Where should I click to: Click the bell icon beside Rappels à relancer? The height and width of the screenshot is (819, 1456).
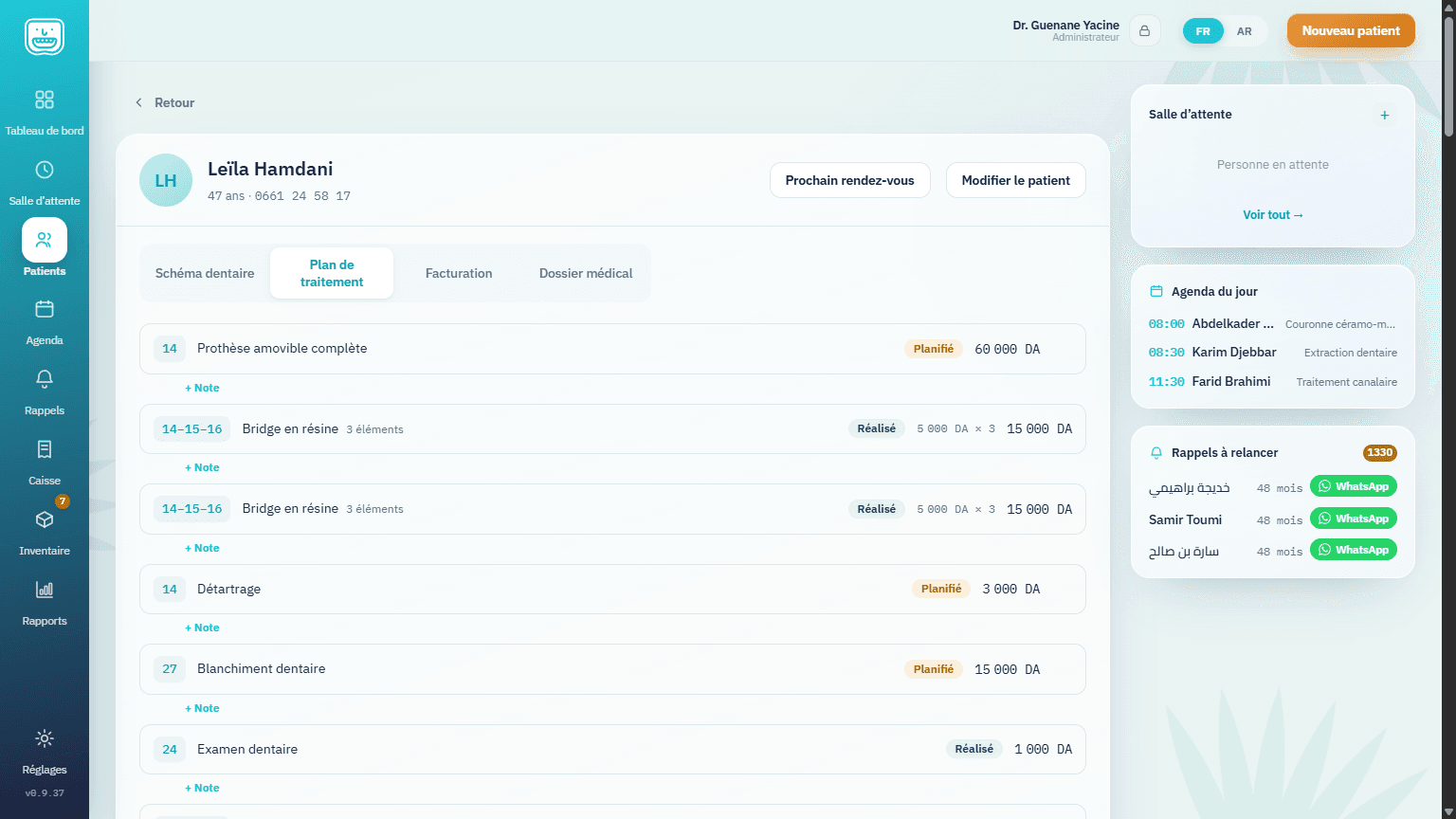click(1156, 452)
